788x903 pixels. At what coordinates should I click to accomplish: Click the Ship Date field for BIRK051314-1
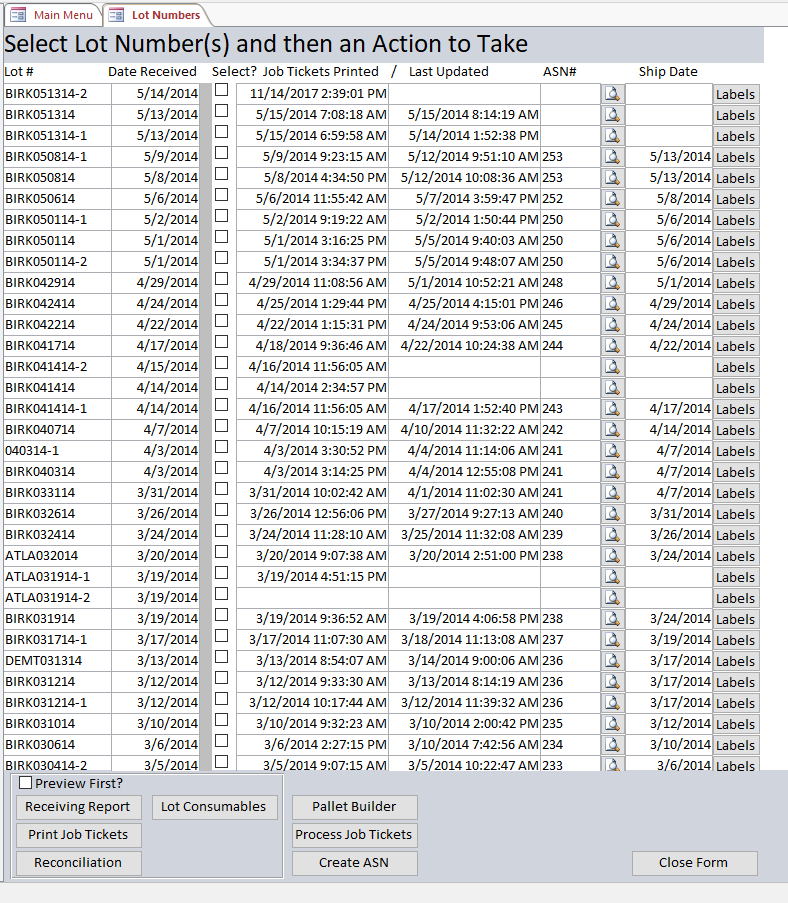[668, 136]
